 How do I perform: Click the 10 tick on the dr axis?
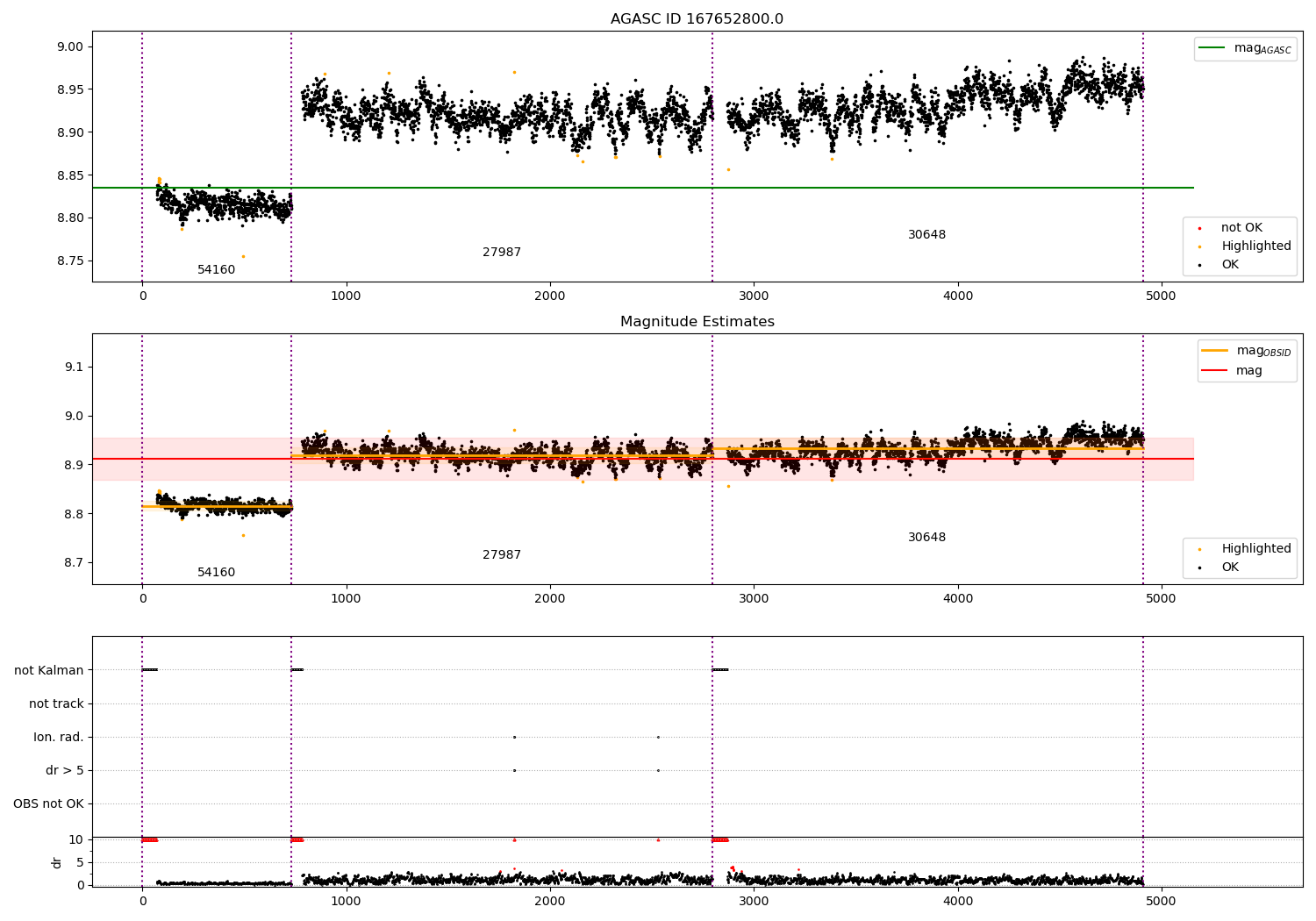coord(75,840)
